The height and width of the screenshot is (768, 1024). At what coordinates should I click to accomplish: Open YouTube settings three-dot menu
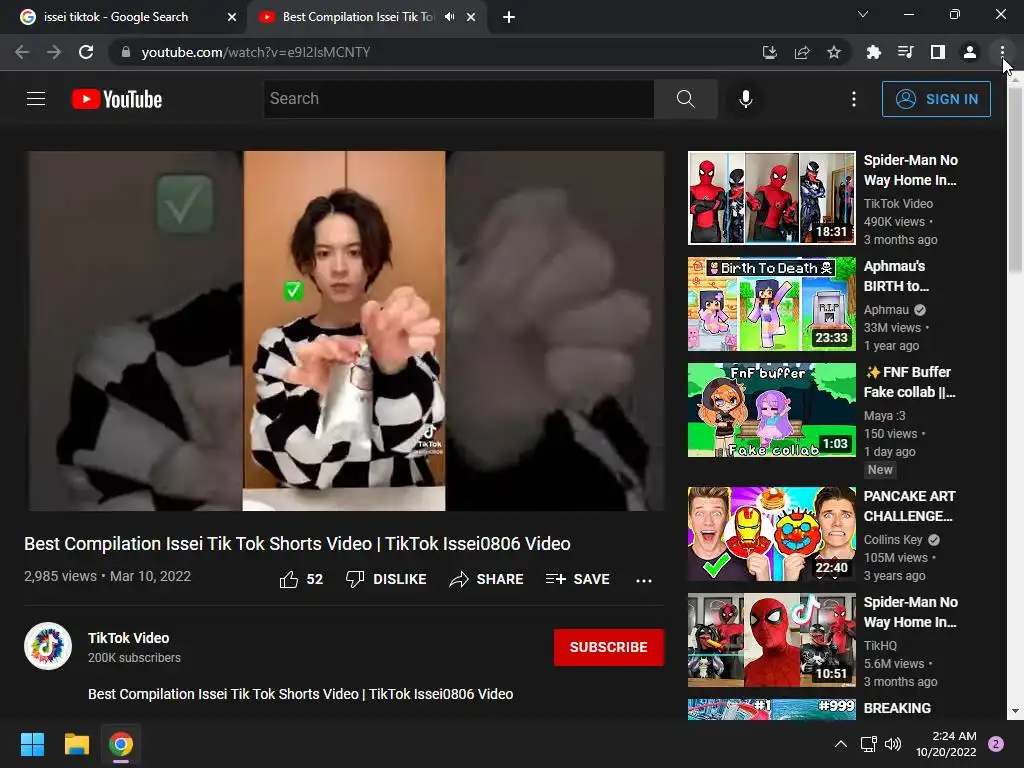[854, 99]
